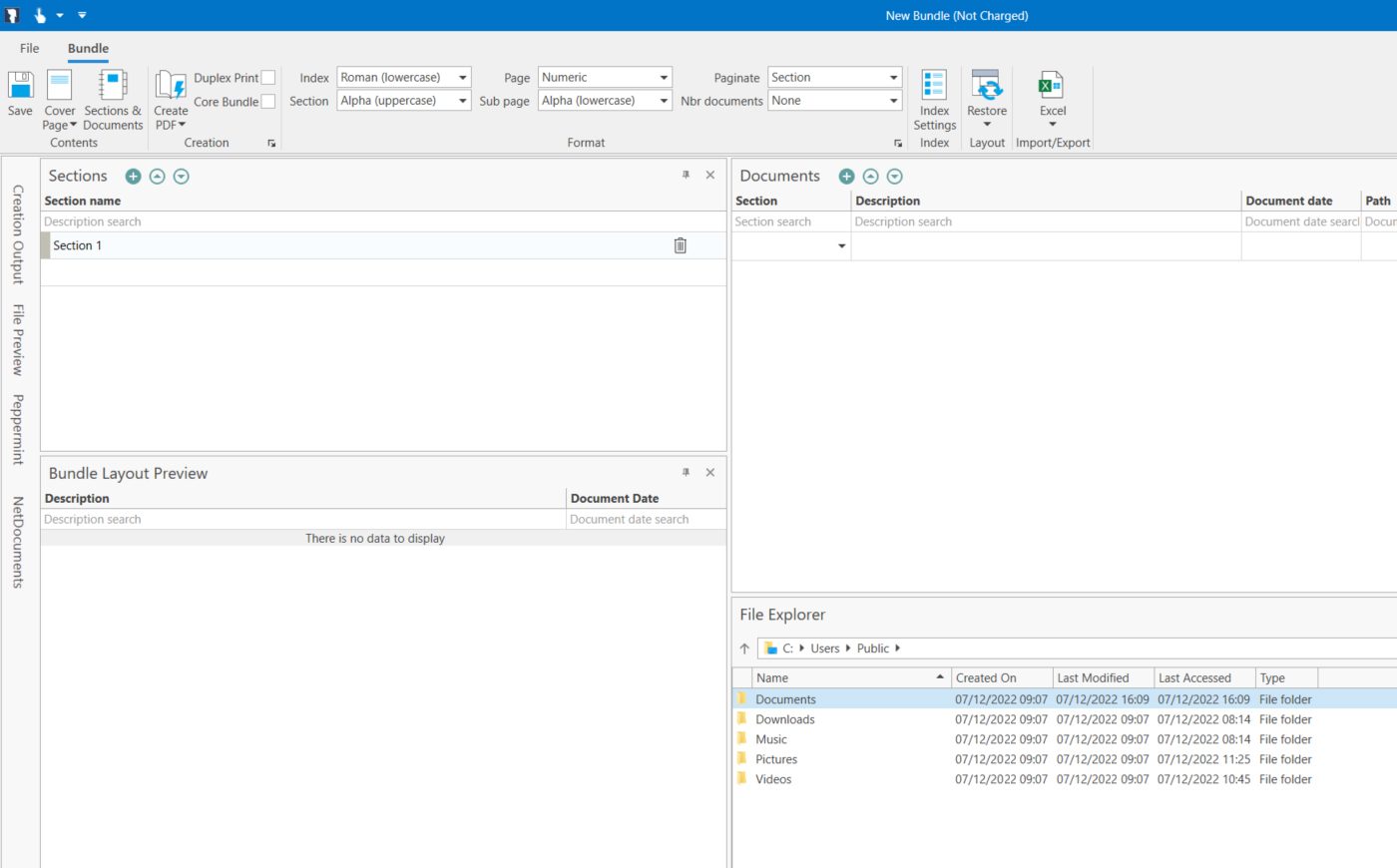Open the Index format dropdown
The height and width of the screenshot is (868, 1397).
(463, 78)
